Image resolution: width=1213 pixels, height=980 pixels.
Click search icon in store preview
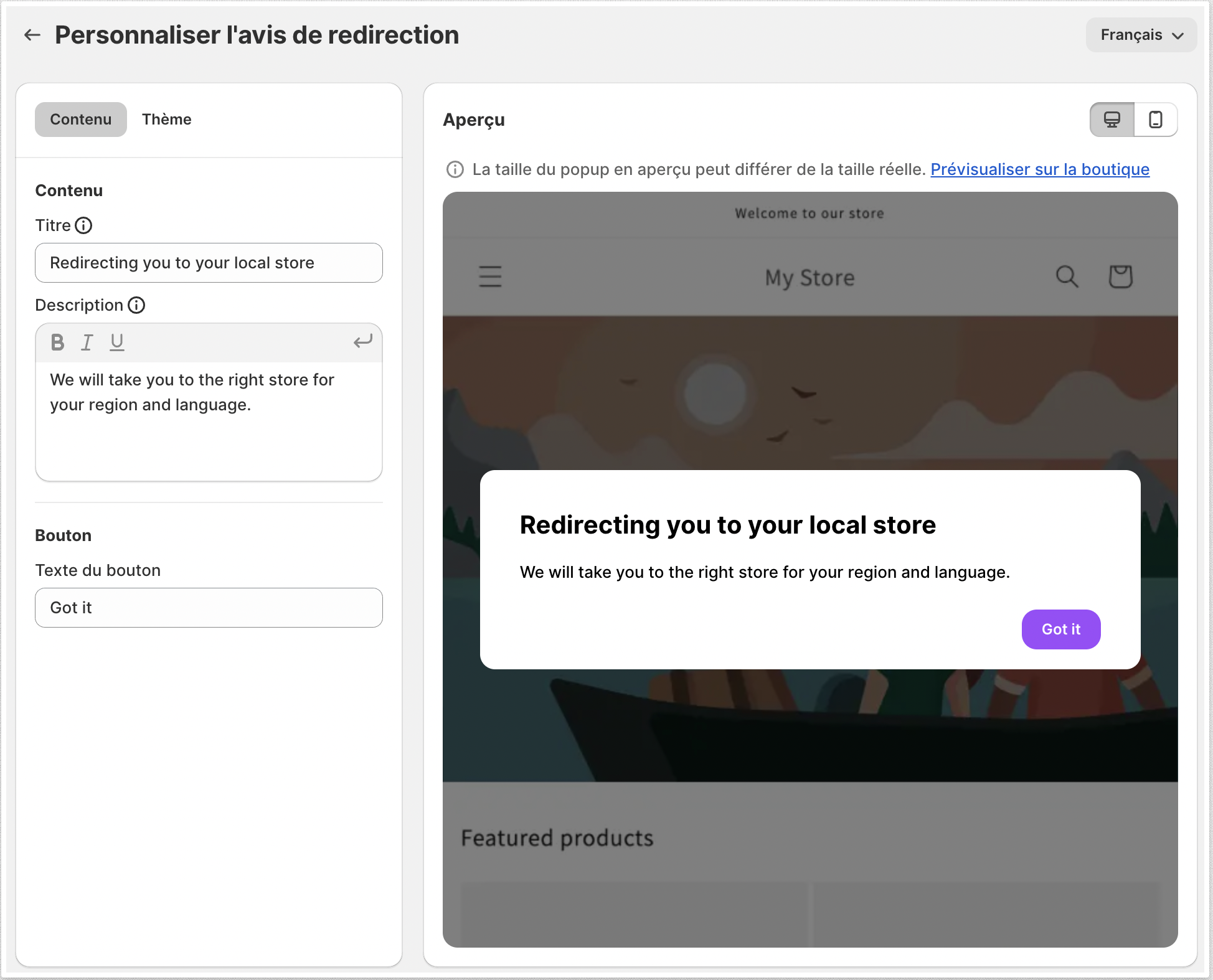point(1067,276)
